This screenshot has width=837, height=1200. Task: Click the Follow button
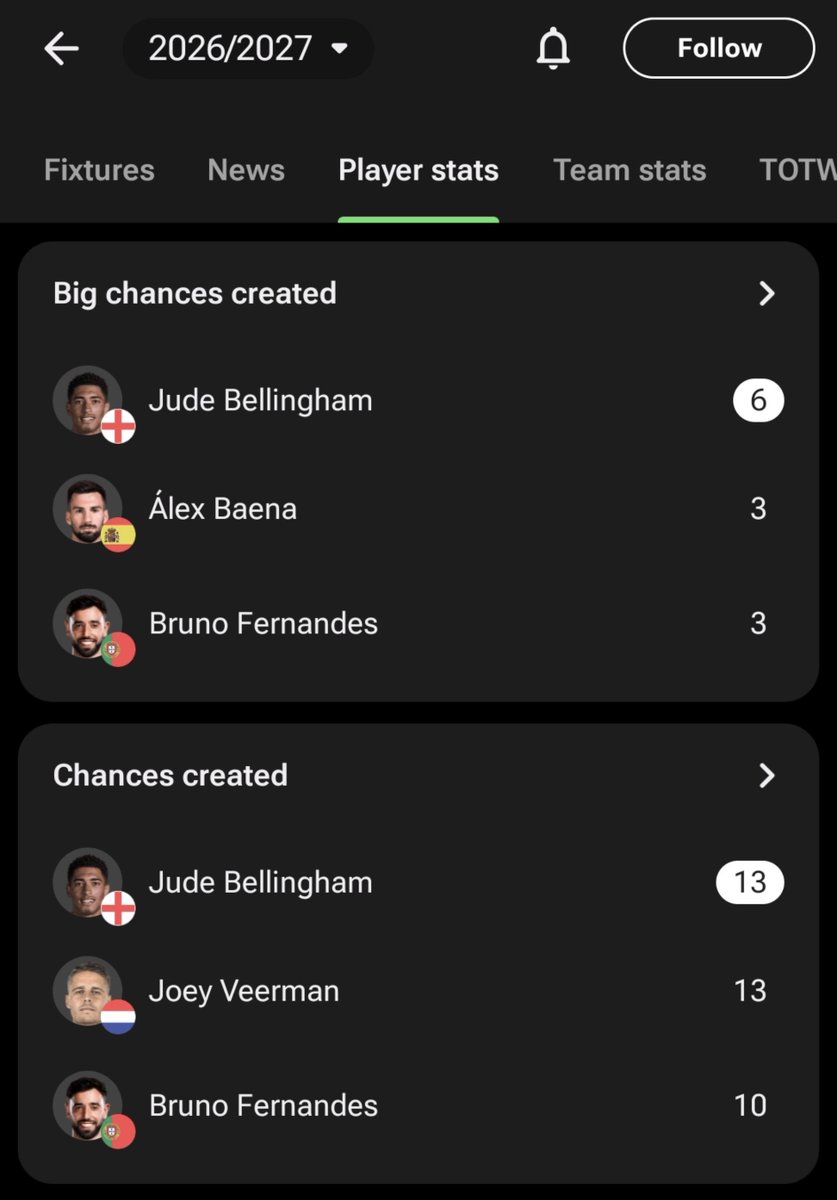(719, 48)
